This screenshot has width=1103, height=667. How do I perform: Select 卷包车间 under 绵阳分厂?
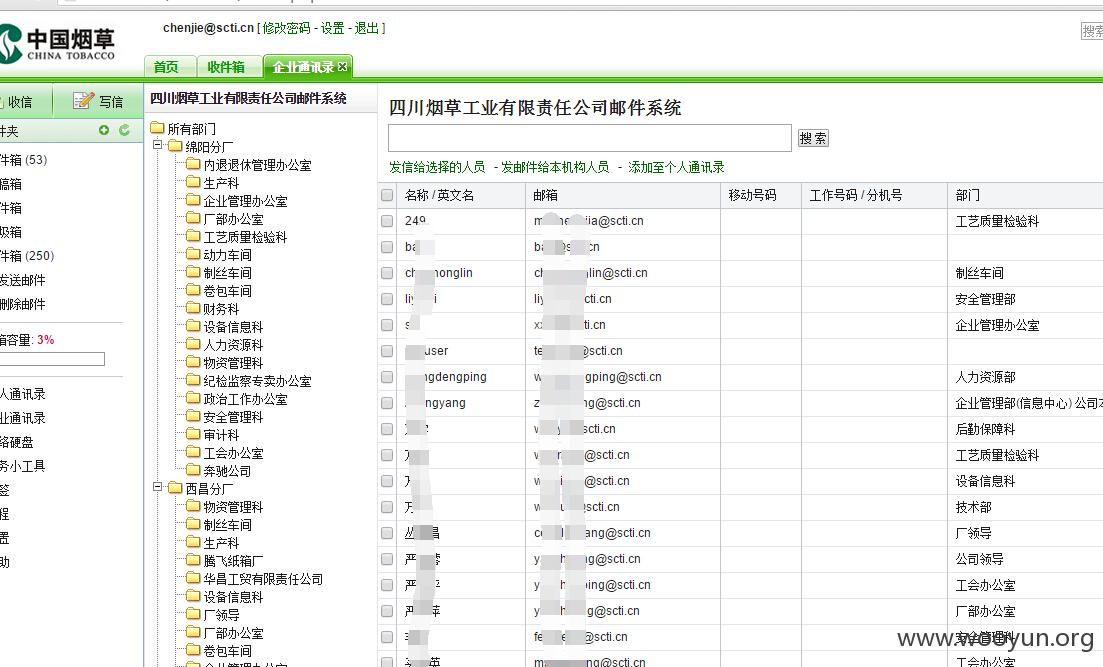click(227, 291)
